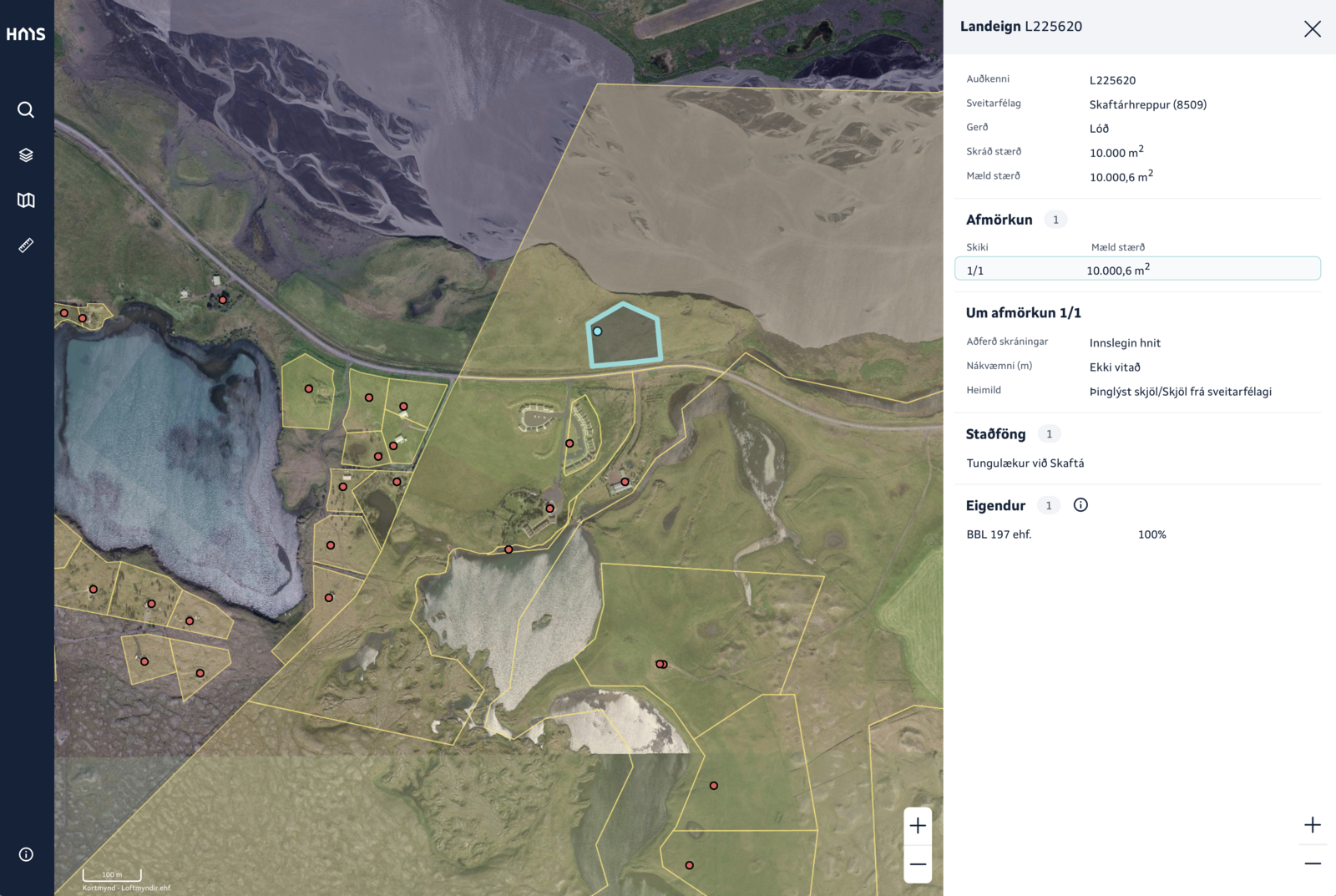Expand the Staðföng section header

995,434
